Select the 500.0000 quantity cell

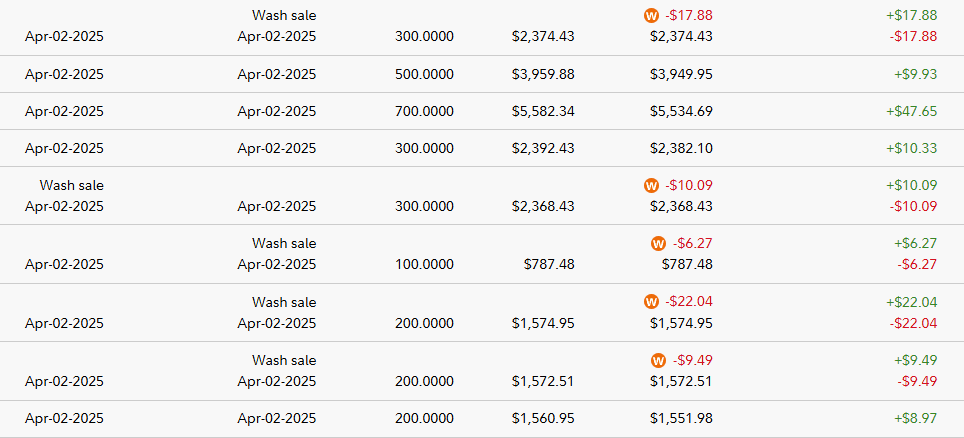click(x=424, y=74)
